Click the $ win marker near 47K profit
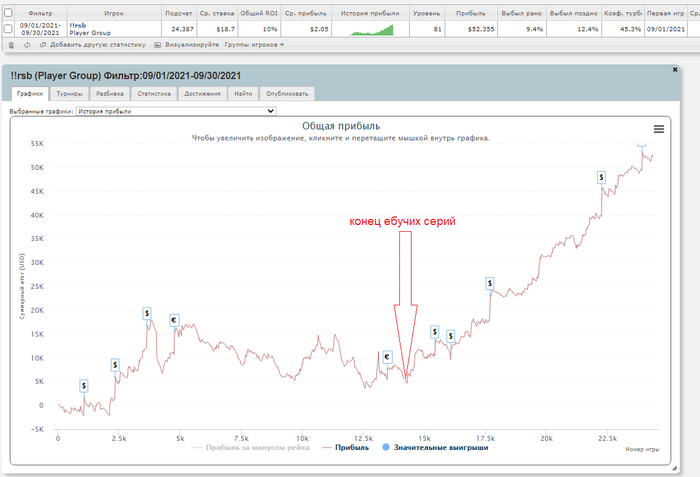This screenshot has height=477, width=700. 601,177
